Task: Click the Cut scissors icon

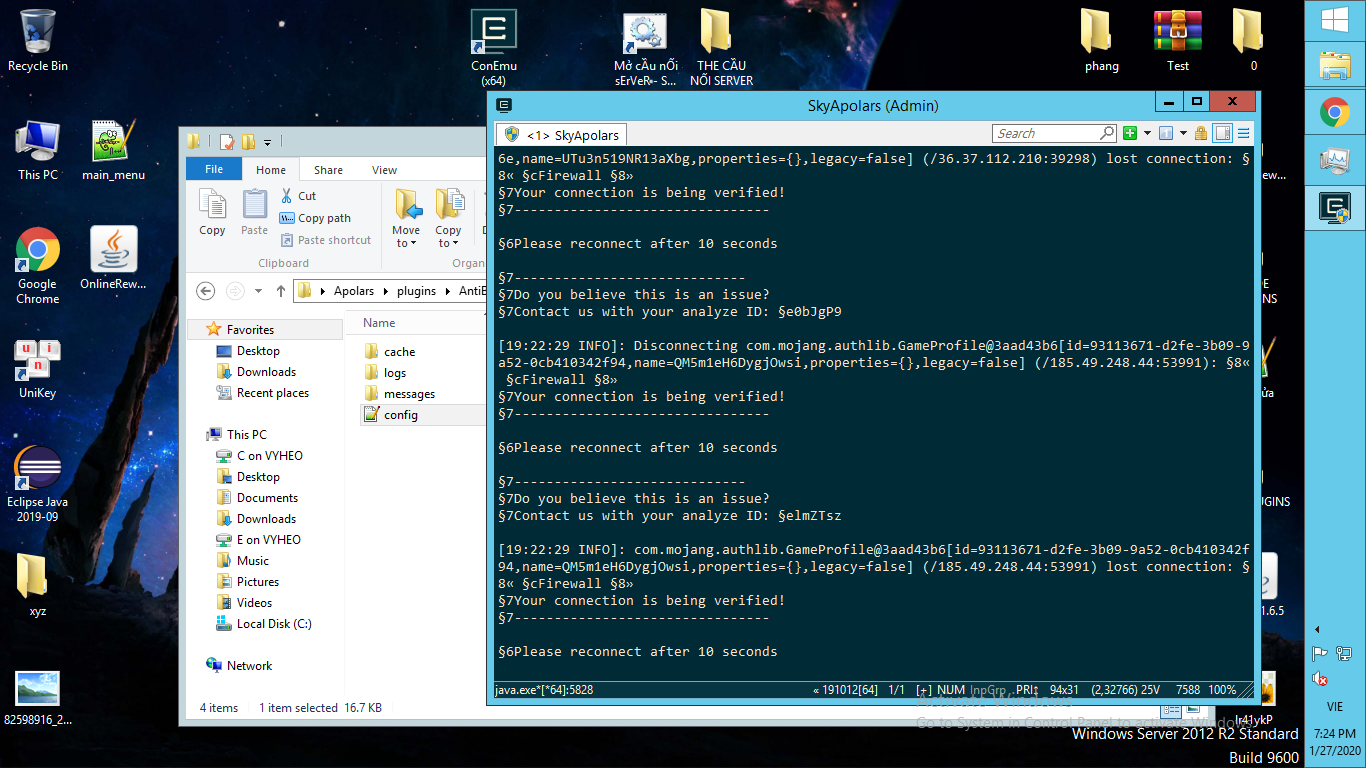Action: tap(287, 196)
